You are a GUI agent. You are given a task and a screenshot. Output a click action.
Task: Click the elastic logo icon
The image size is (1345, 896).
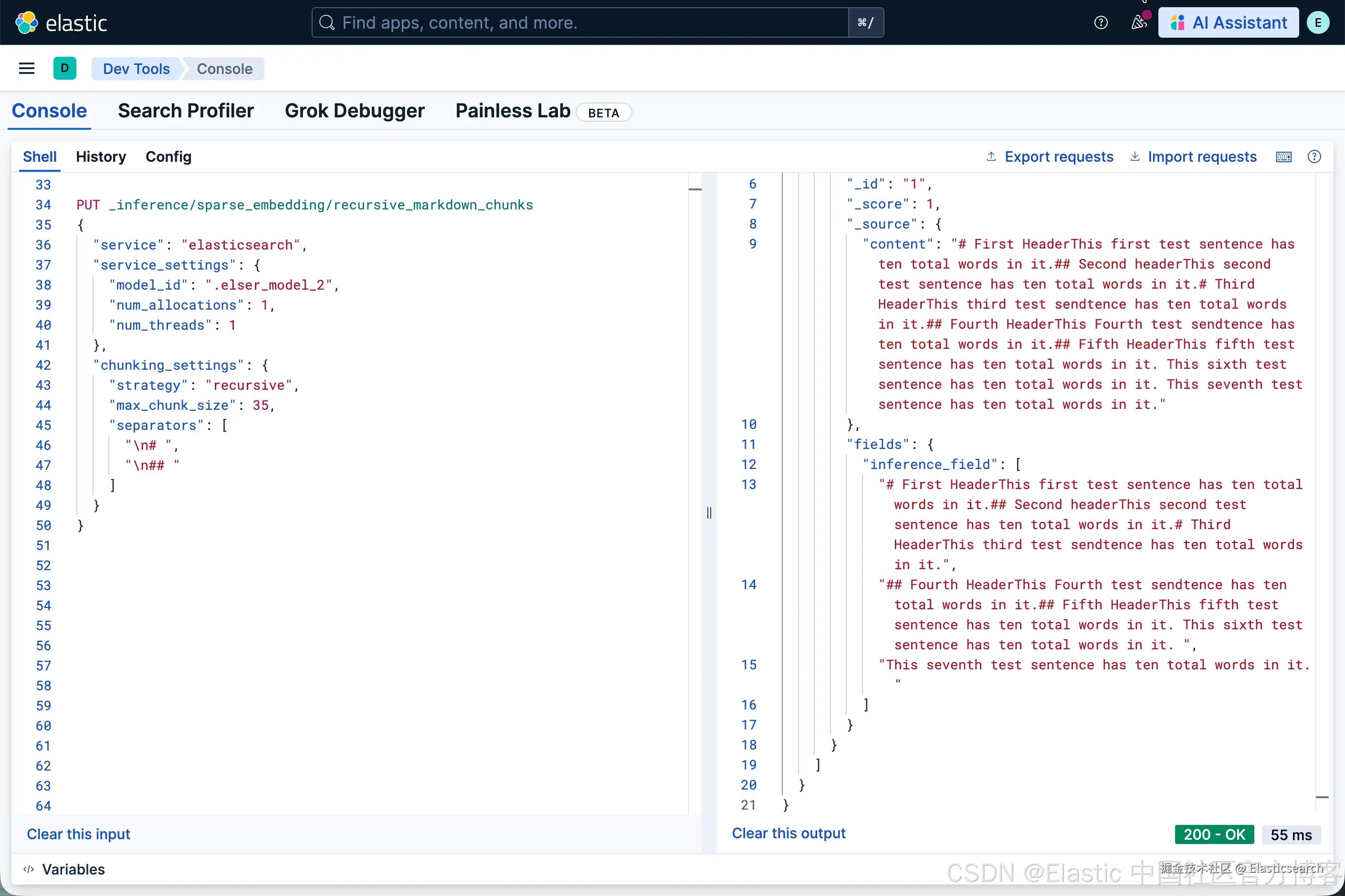coord(26,23)
